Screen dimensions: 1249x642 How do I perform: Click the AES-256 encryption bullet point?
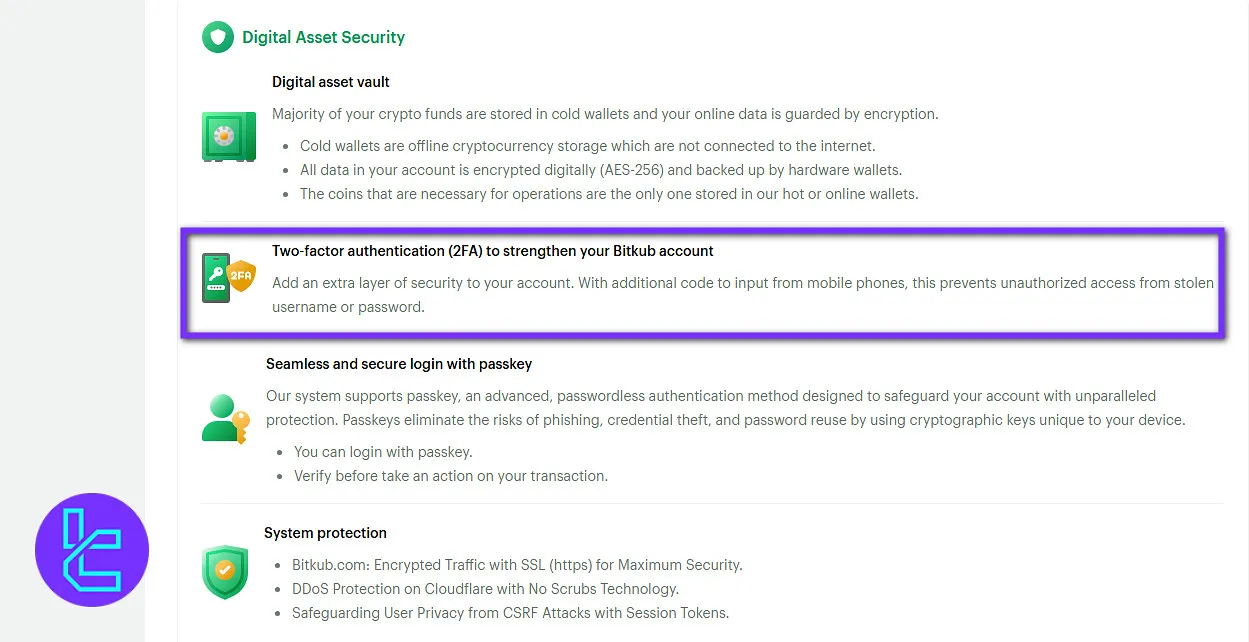pyautogui.click(x=600, y=170)
